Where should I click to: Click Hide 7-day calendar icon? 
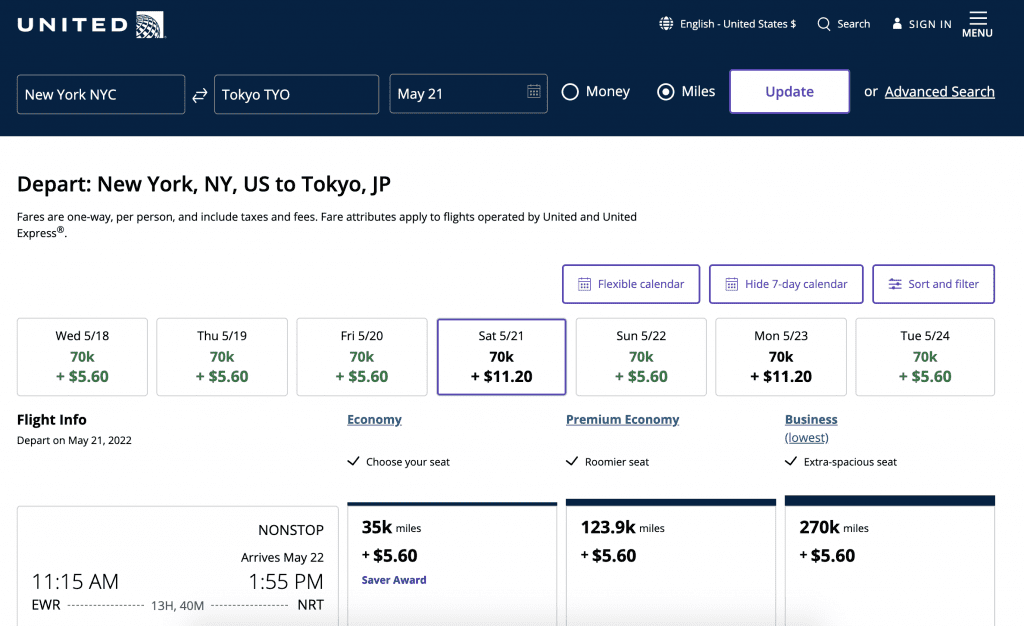(731, 284)
